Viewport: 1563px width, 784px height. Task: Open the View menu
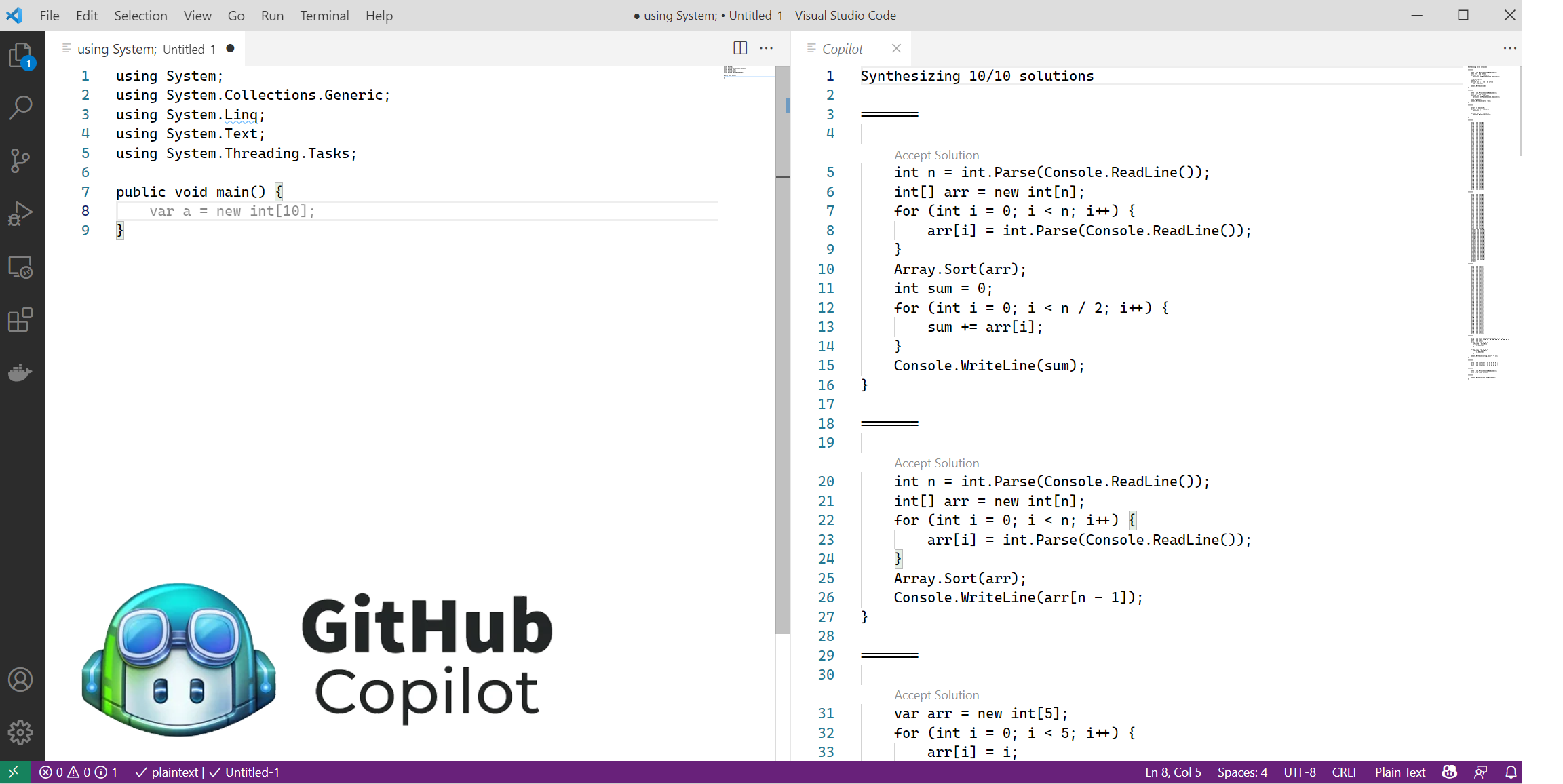coord(197,15)
